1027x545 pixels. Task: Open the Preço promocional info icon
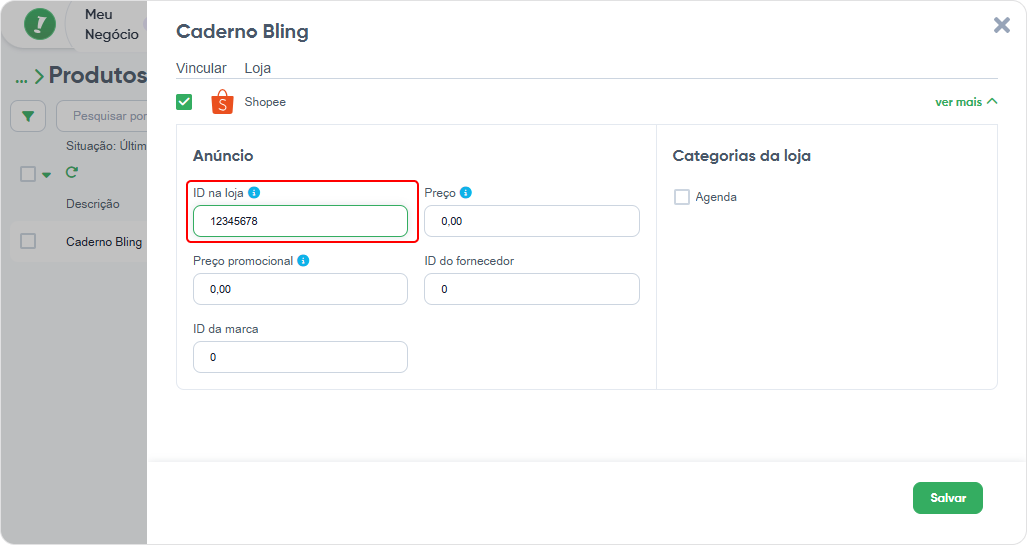tap(303, 261)
